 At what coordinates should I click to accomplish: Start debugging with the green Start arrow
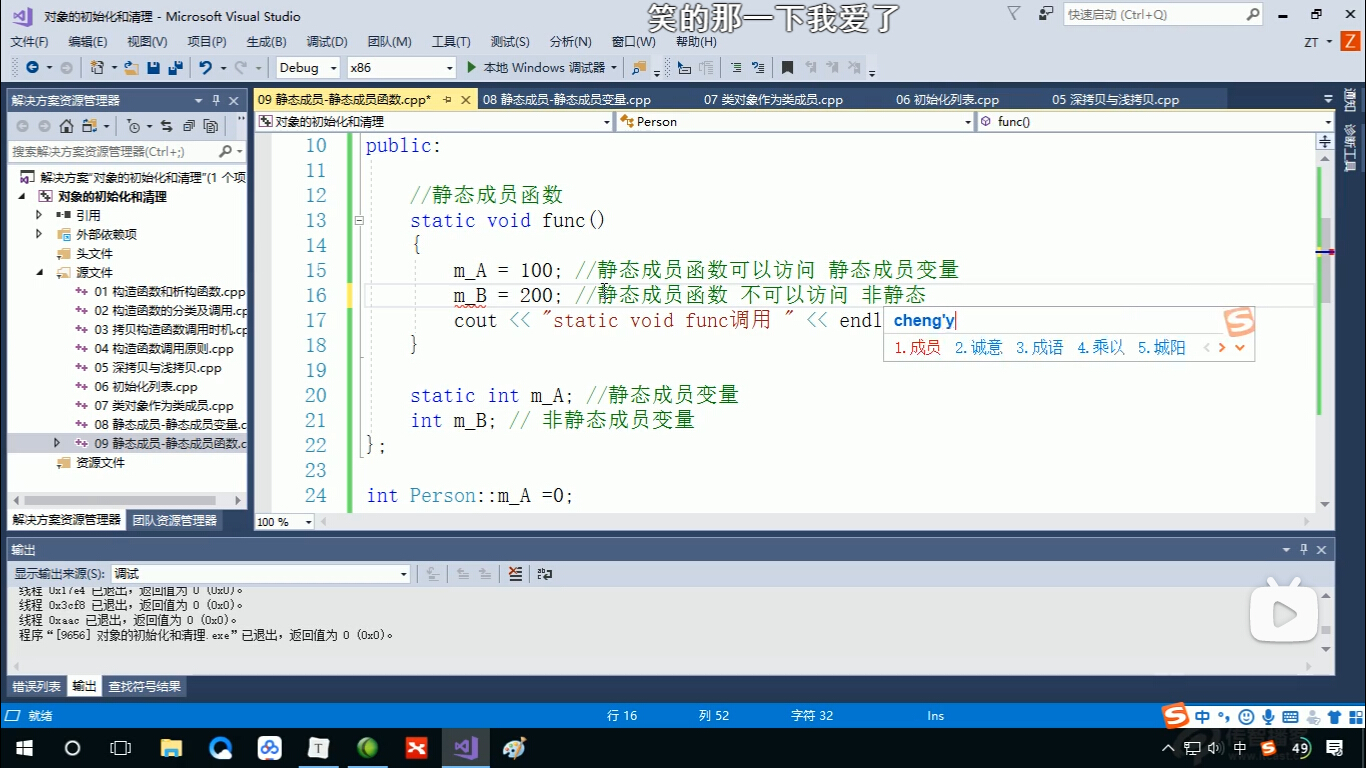471,67
